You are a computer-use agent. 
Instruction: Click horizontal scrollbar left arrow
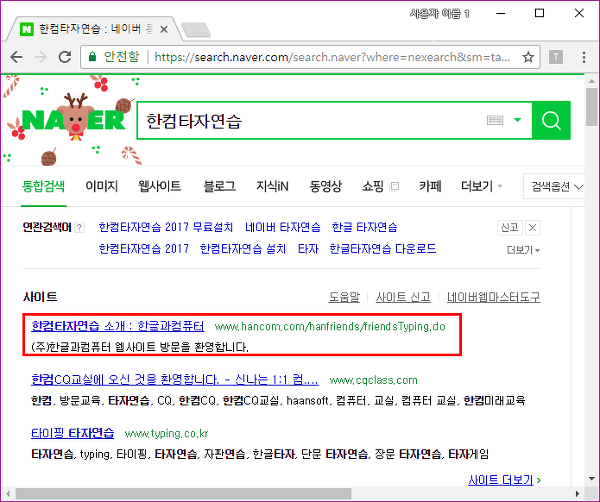8,494
